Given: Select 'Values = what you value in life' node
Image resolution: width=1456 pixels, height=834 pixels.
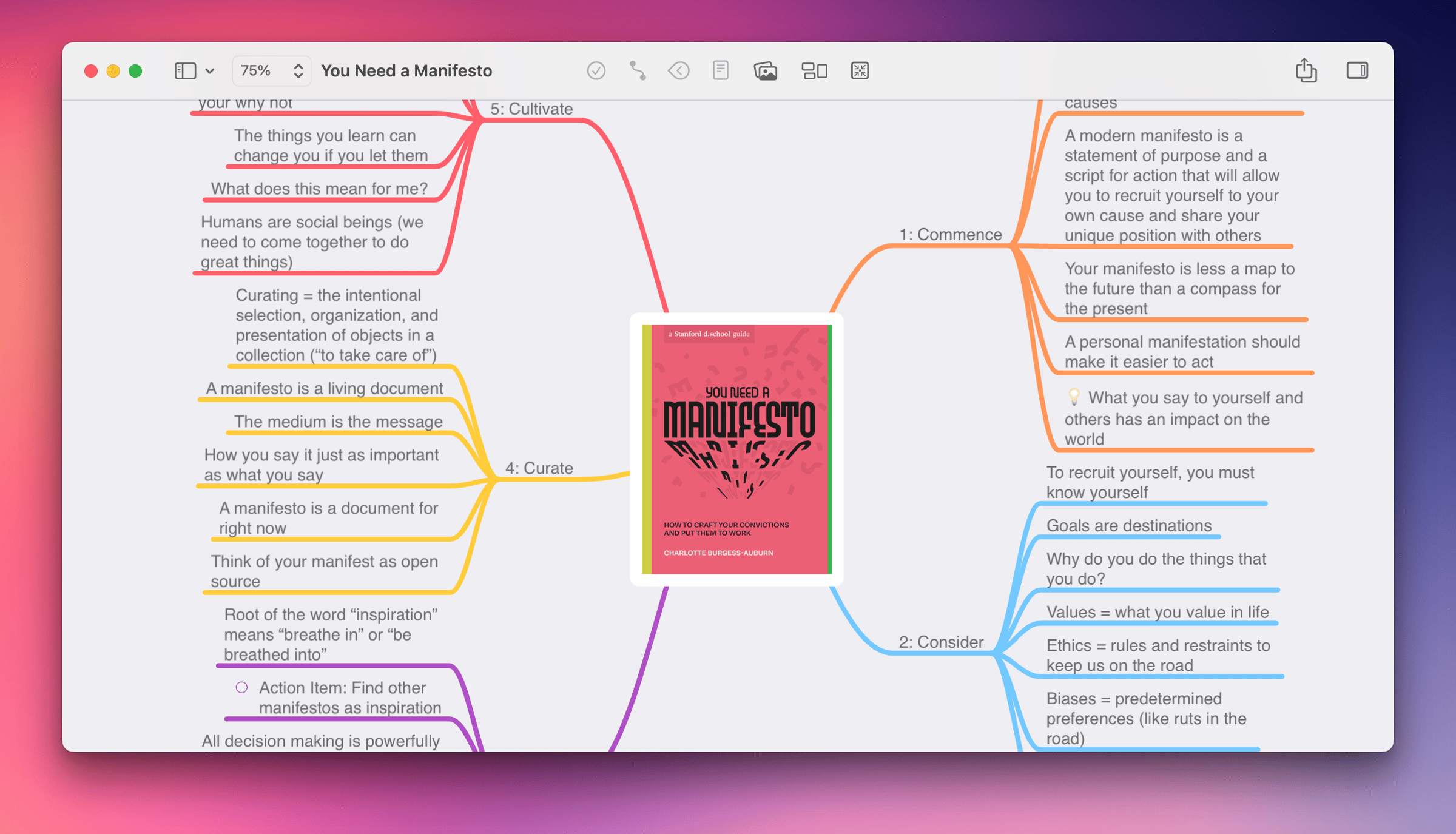Looking at the screenshot, I should coord(1157,612).
